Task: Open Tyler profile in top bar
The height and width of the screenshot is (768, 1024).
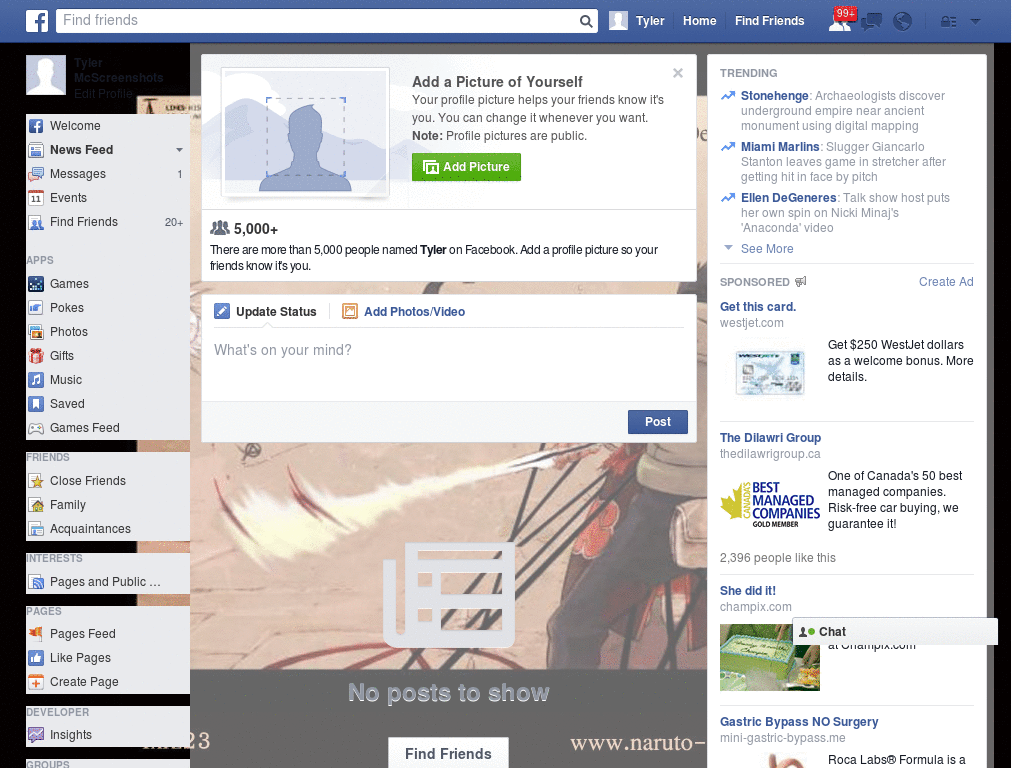Action: (637, 21)
